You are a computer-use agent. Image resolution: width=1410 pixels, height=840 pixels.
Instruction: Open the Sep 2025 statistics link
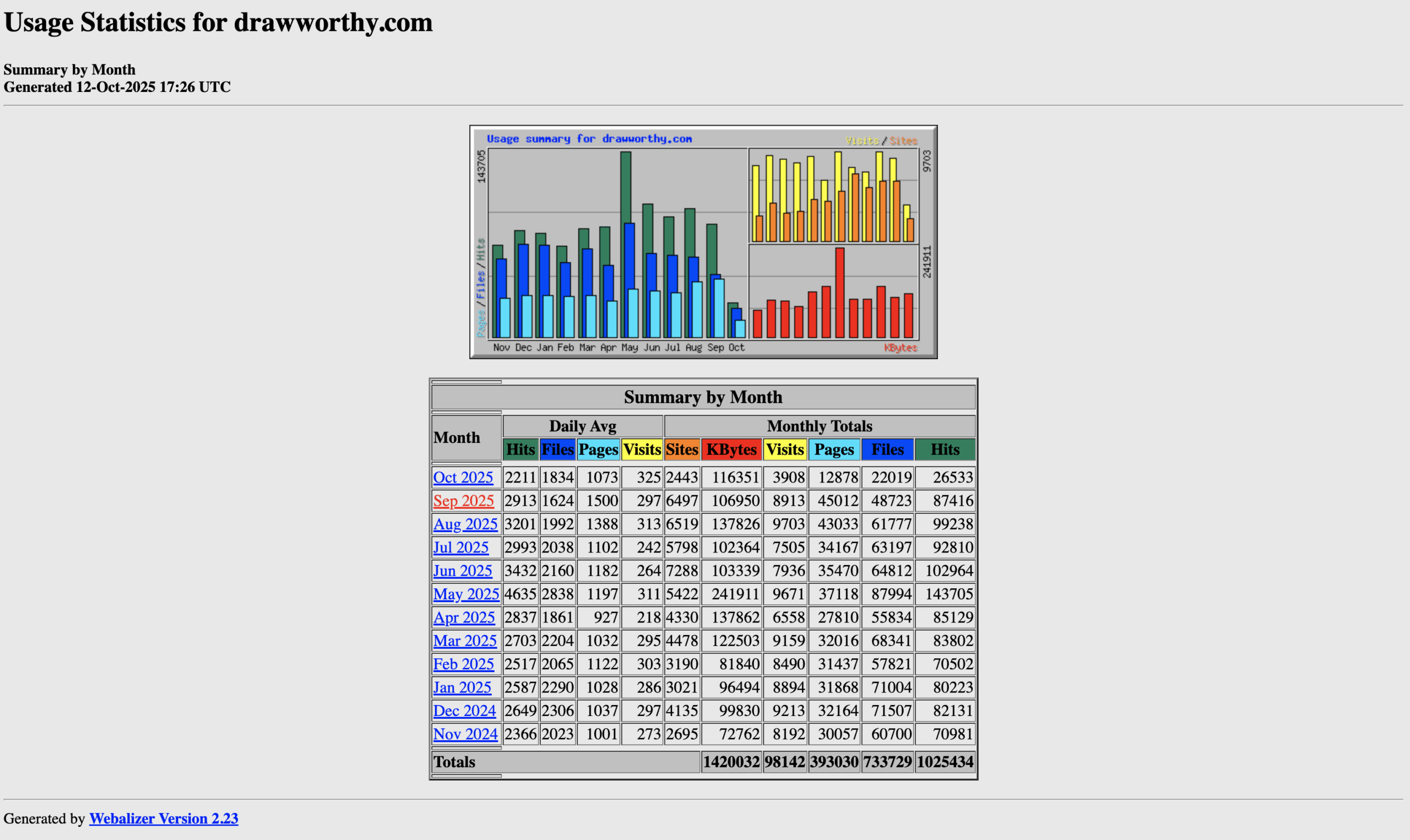[463, 500]
